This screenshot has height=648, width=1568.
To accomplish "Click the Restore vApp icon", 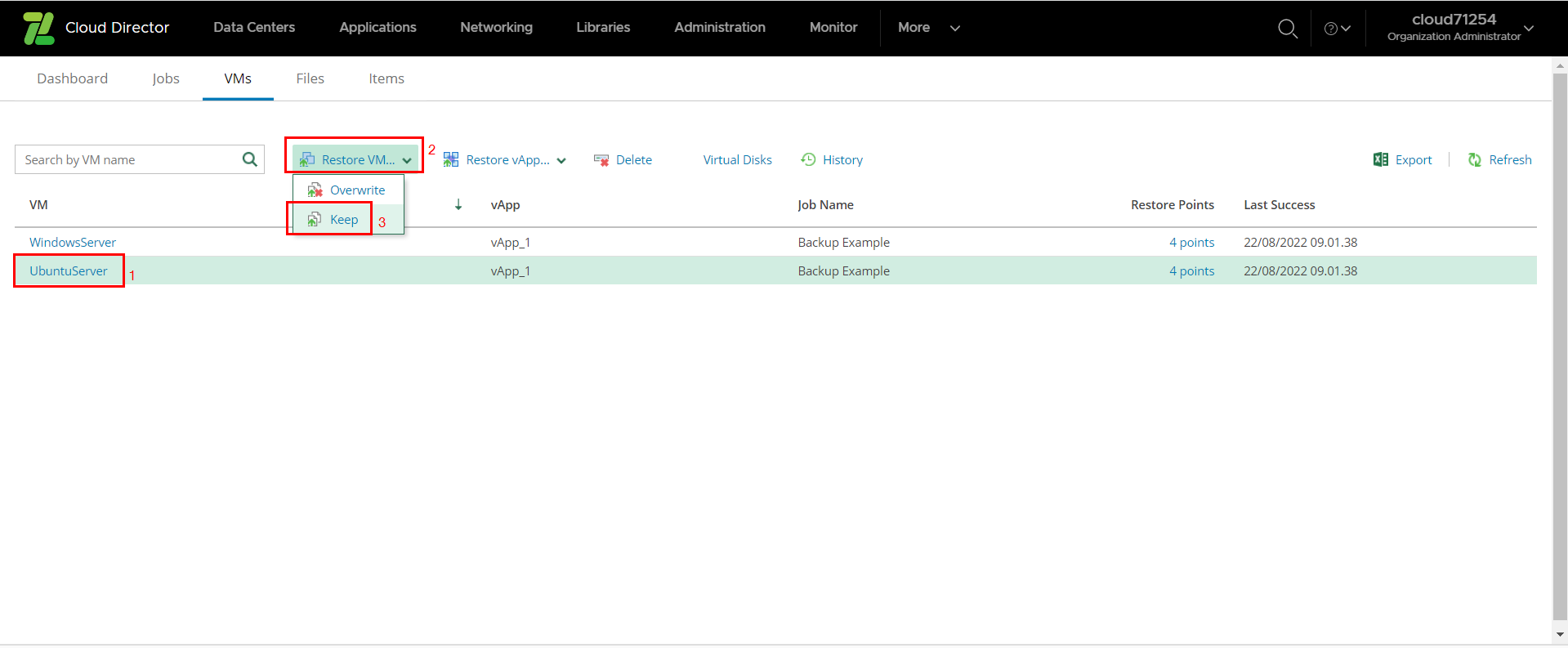I will pos(451,159).
